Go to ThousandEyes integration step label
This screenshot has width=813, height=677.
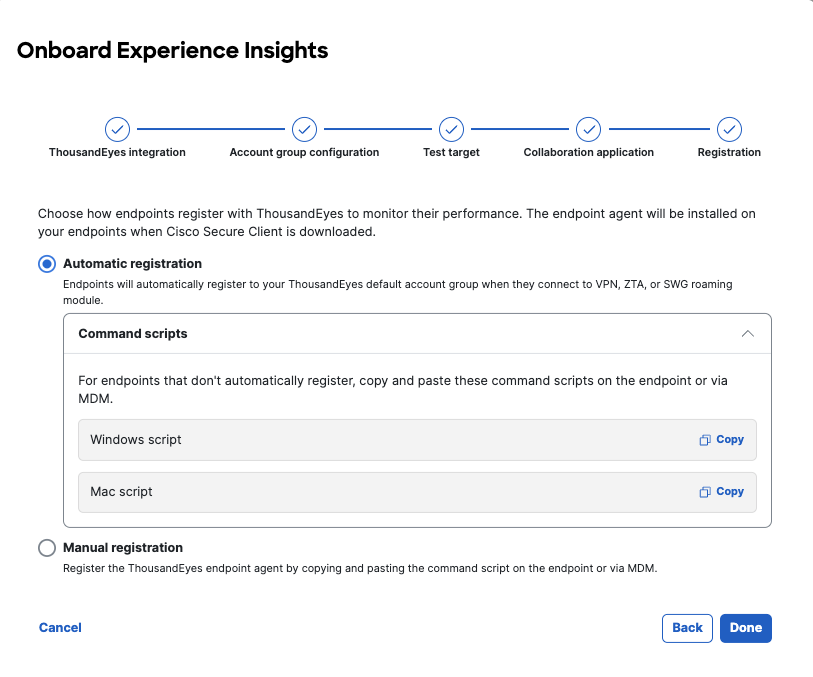[117, 153]
